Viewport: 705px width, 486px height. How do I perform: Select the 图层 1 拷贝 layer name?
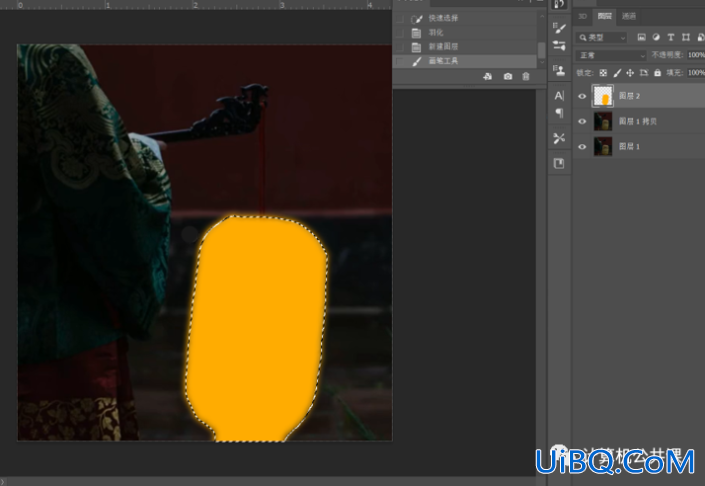coord(638,121)
